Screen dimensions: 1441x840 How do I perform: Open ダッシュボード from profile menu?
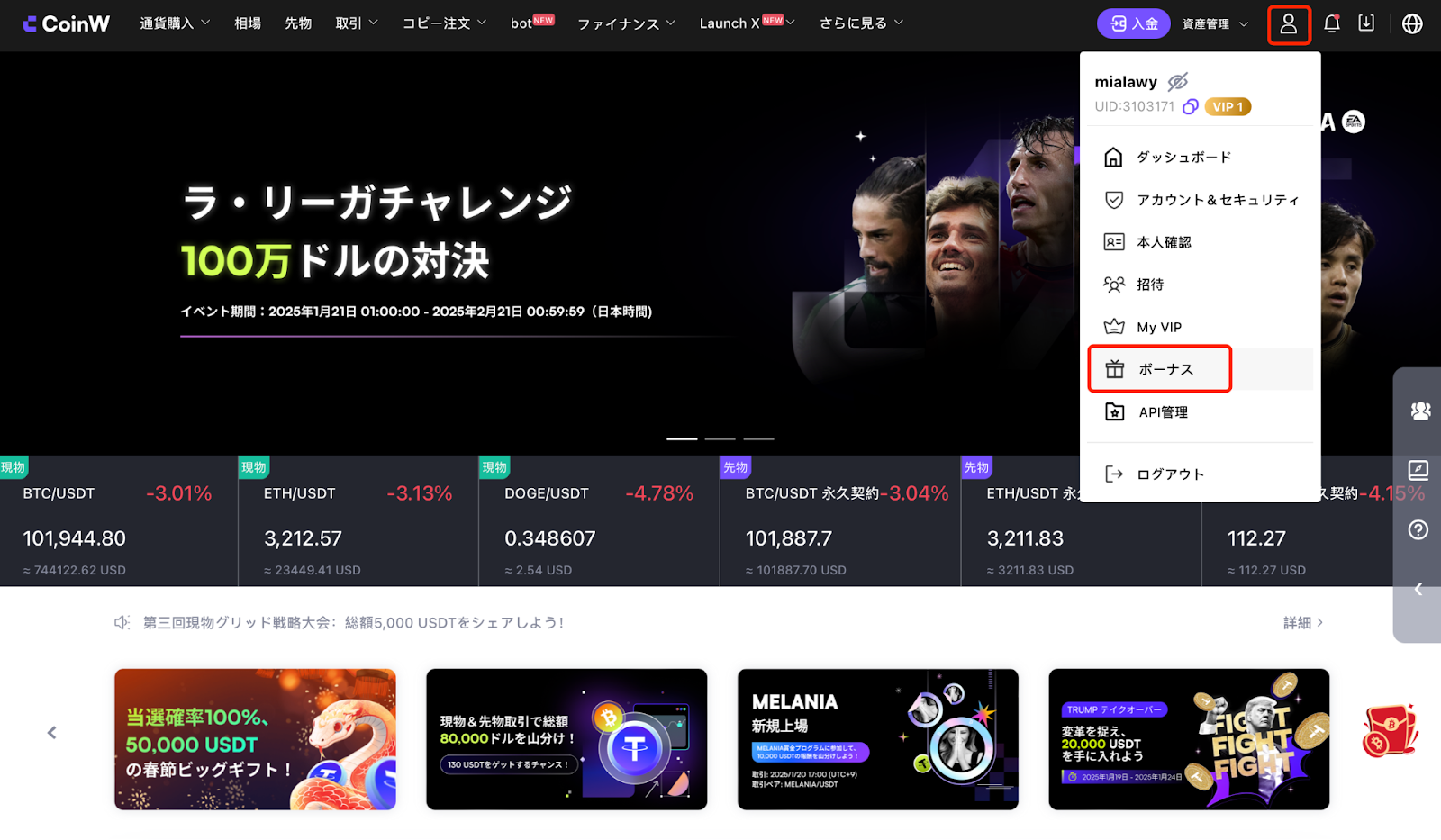[x=1200, y=158]
